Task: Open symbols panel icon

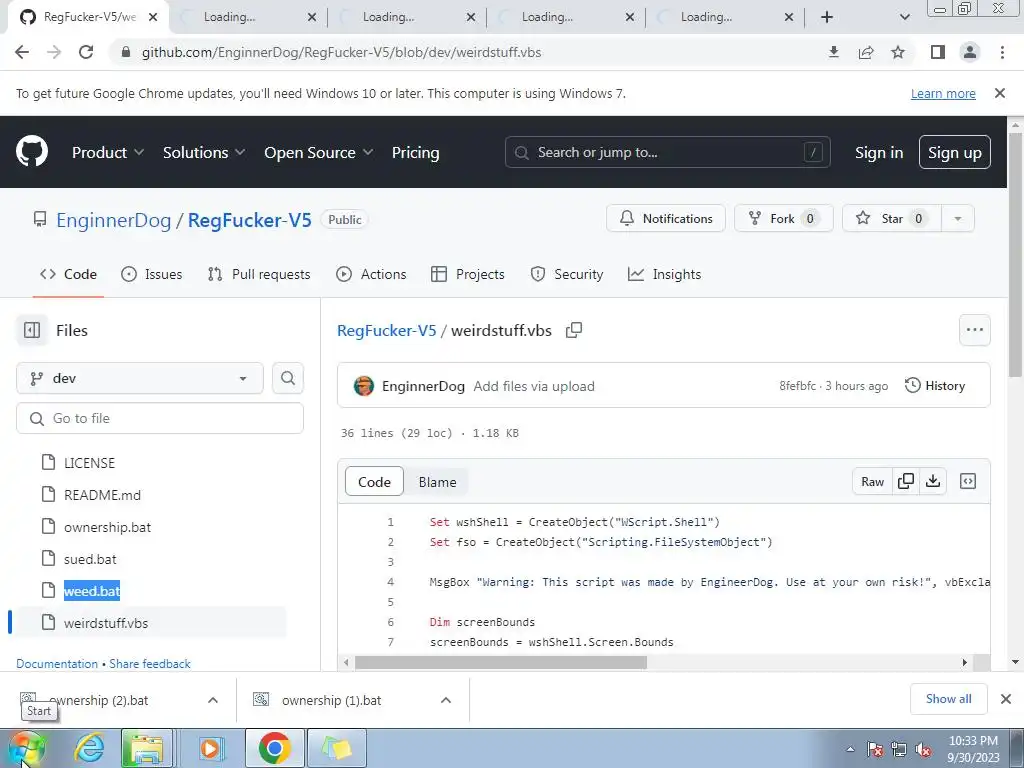Action: click(968, 481)
